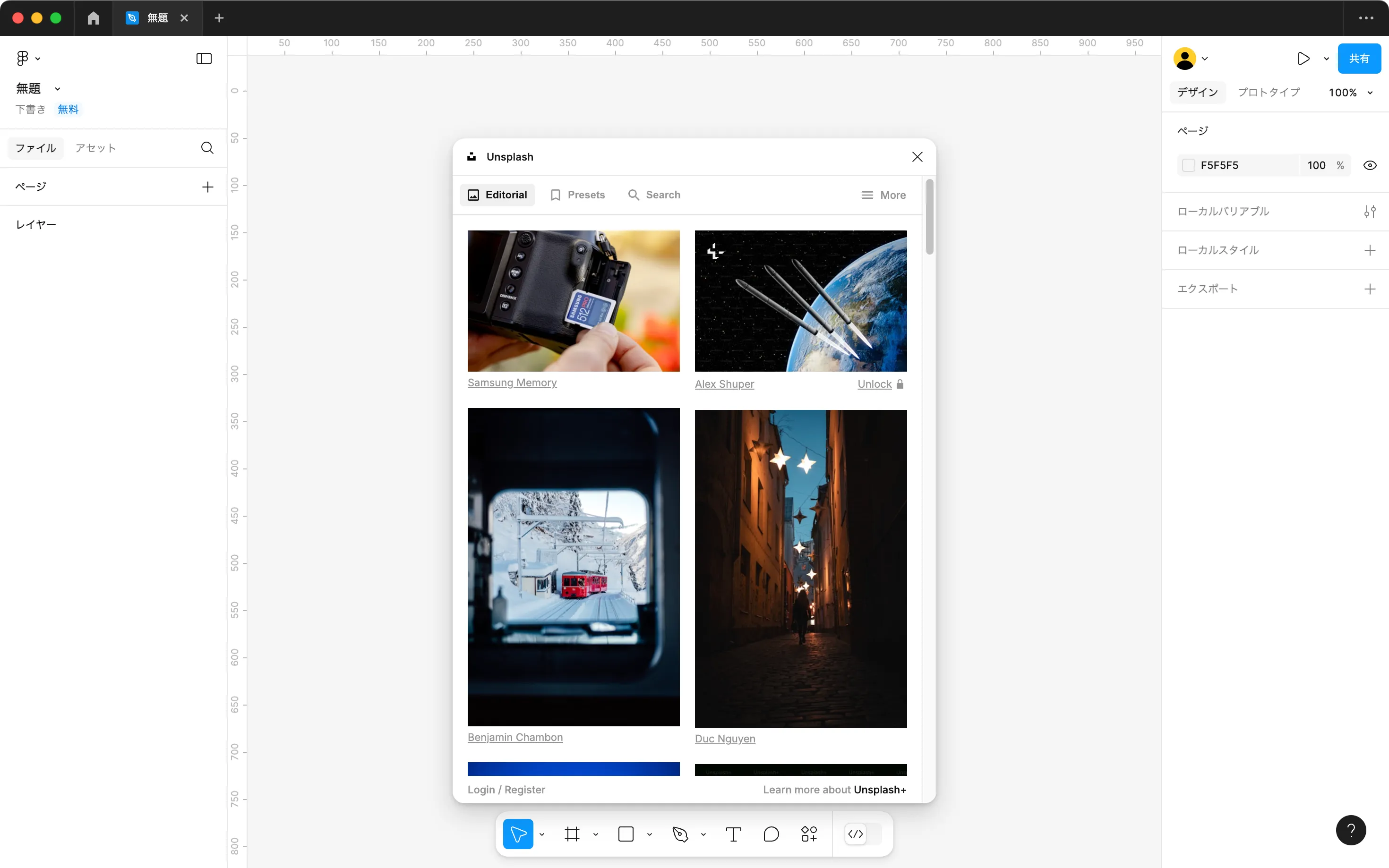1389x868 pixels.
Task: Switch to the Presets tab in Unsplash
Action: (x=578, y=195)
